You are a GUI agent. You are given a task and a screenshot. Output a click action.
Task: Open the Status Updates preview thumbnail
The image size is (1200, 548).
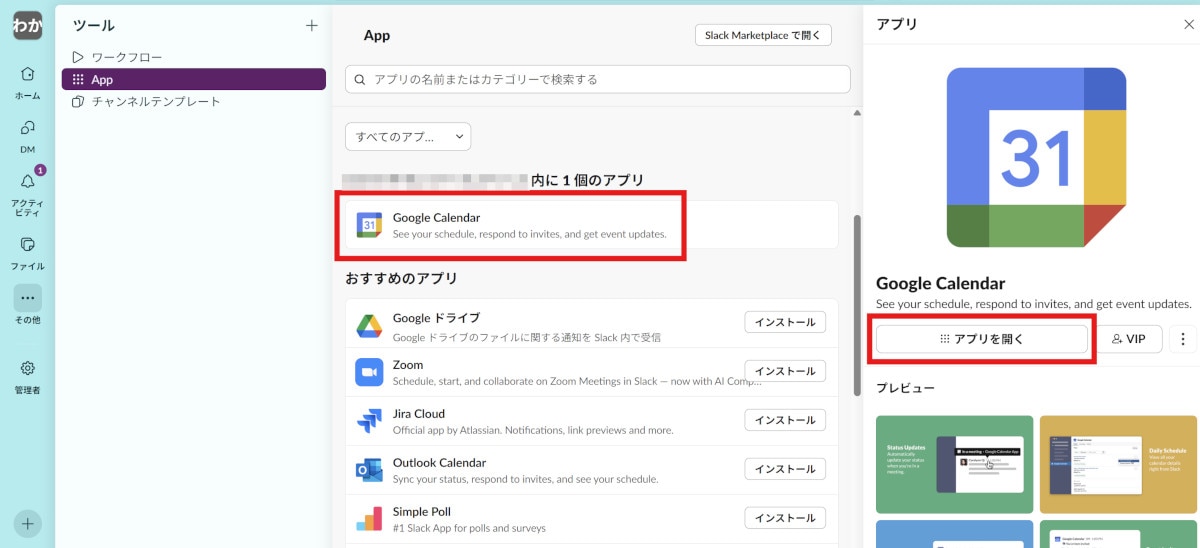(954, 464)
